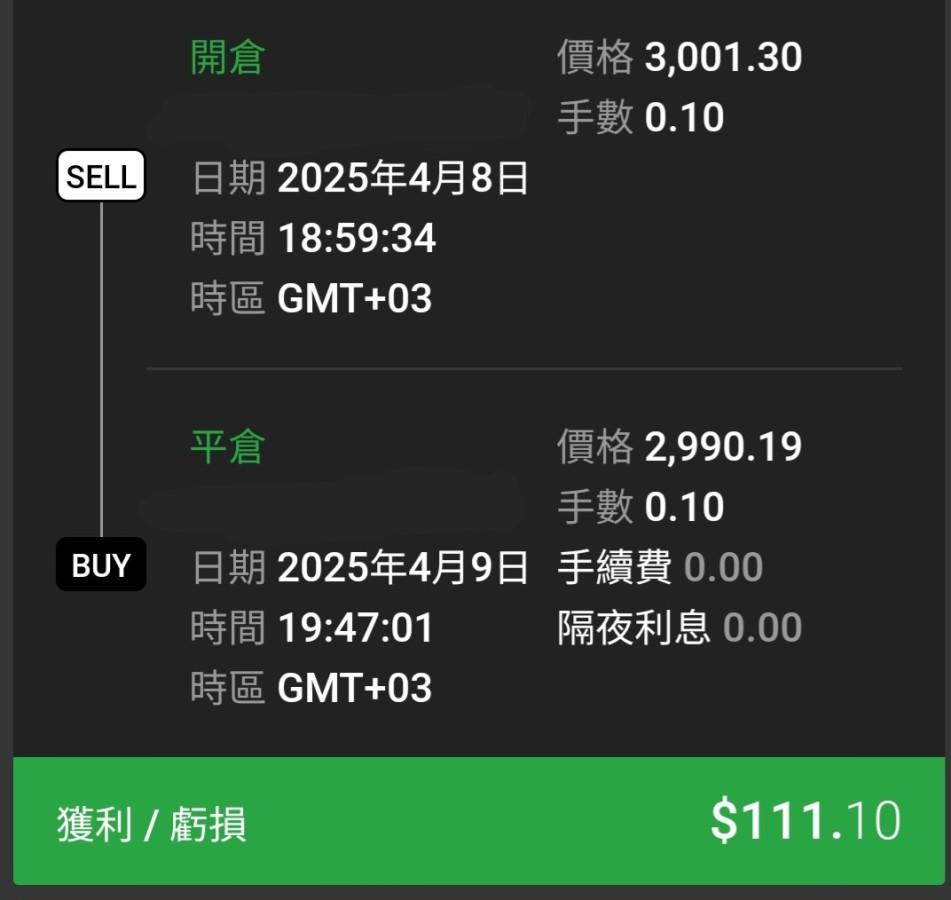Tap the opening 手數 0.10 value
Viewport: 951px width, 900px height.
click(x=684, y=118)
